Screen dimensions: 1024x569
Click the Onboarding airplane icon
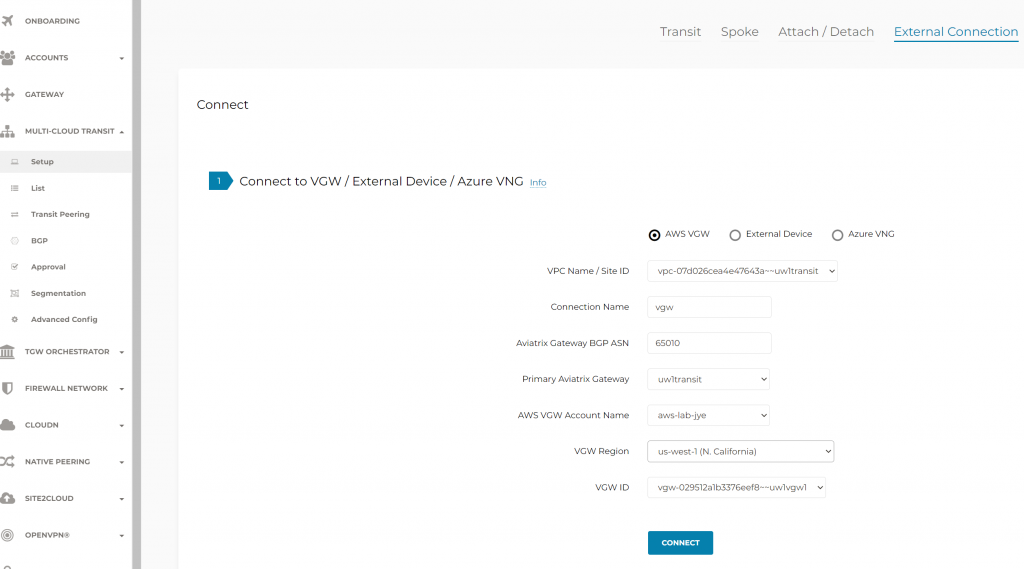[7, 21]
